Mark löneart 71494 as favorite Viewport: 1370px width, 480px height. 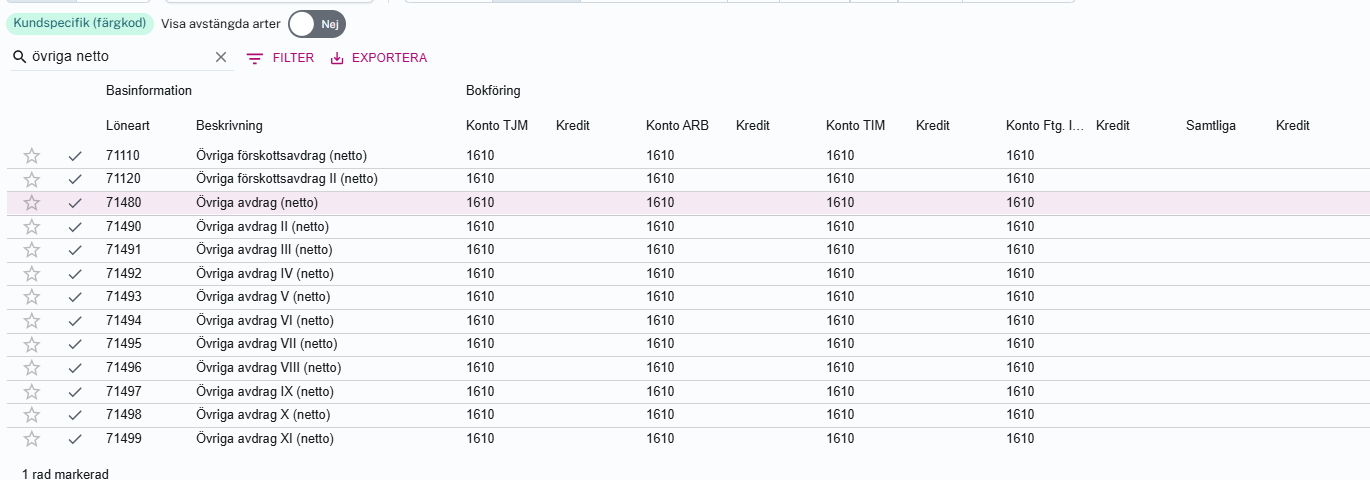pos(32,321)
